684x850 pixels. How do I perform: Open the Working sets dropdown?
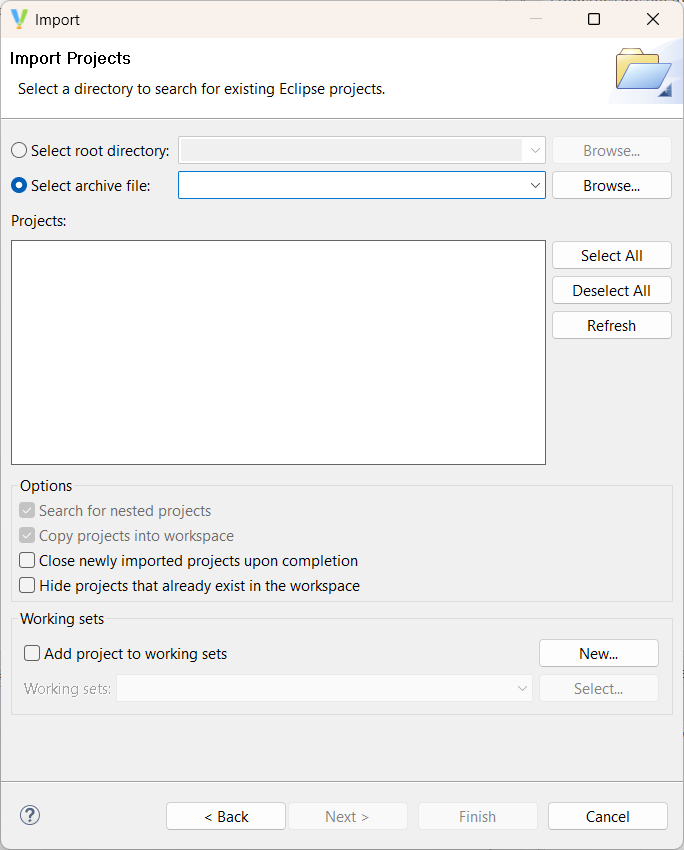[521, 688]
